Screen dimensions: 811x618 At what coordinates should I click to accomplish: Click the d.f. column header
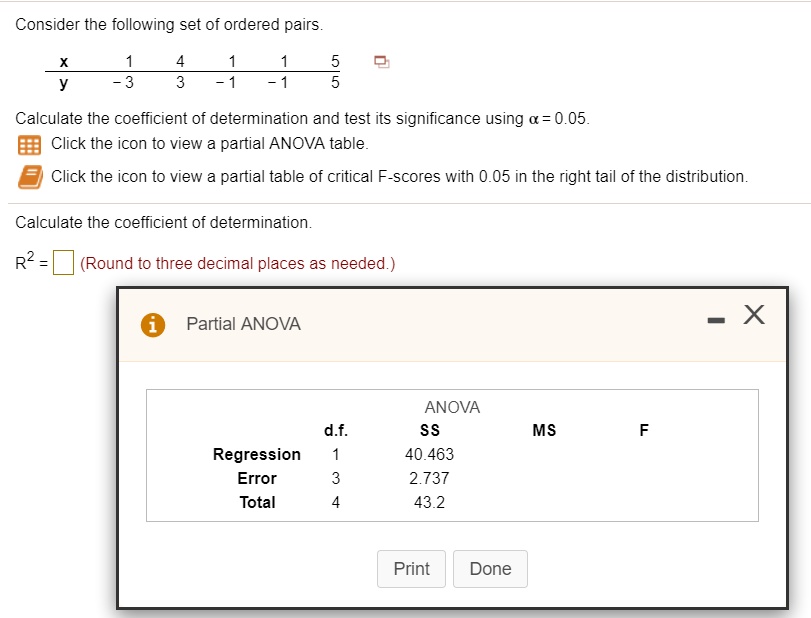pyautogui.click(x=336, y=431)
